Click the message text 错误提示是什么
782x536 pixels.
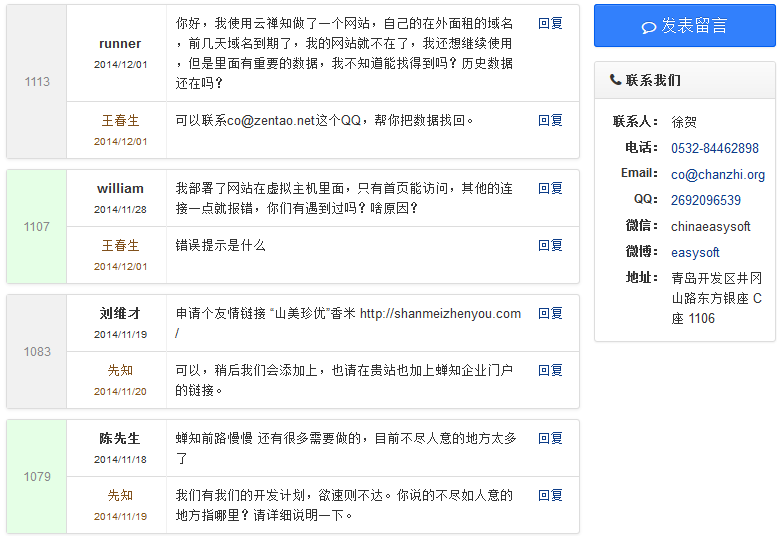220,245
